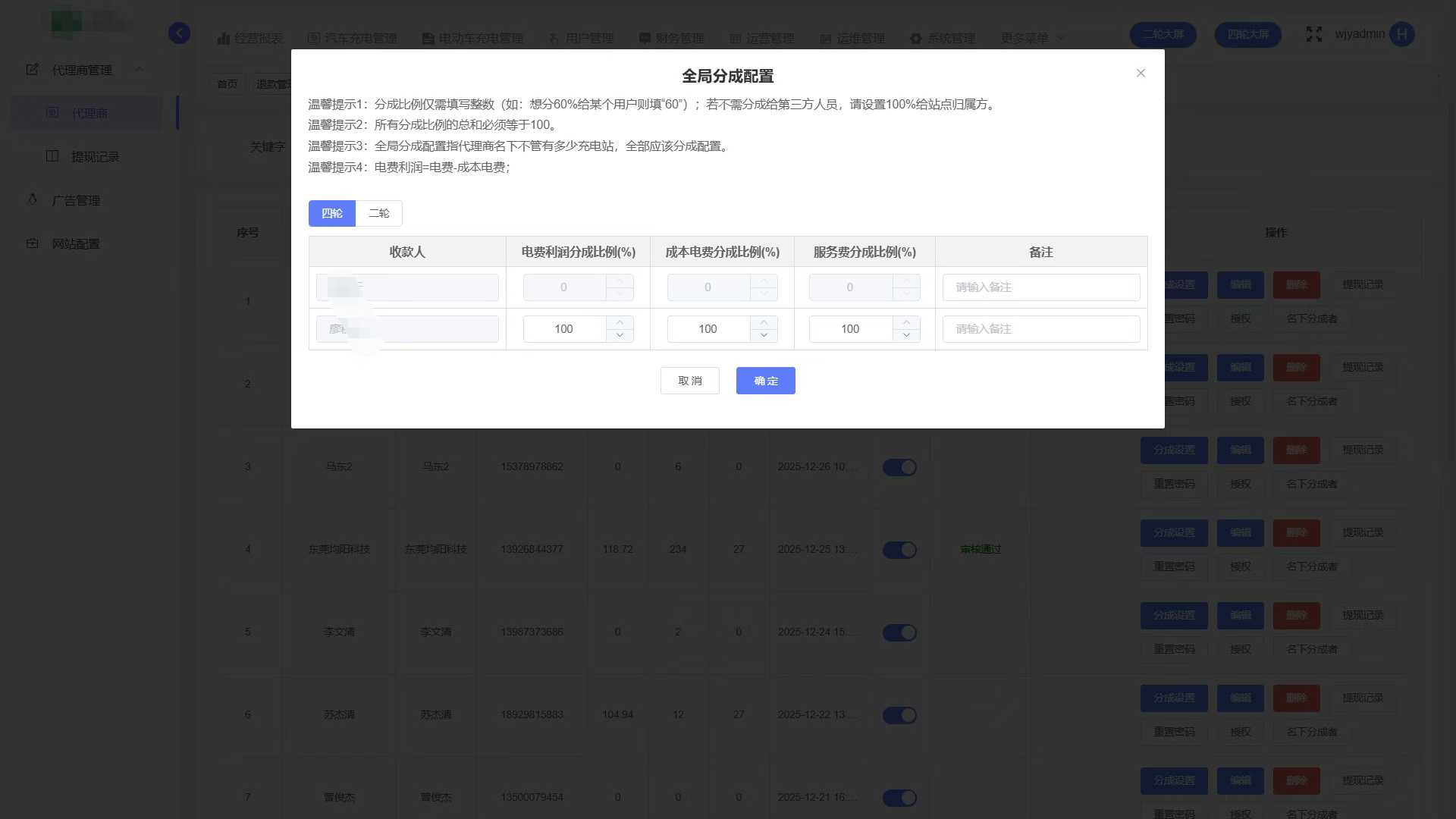1456x819 pixels.
Task: Toggle the status switch for 东莞均阳科技
Action: (x=899, y=550)
